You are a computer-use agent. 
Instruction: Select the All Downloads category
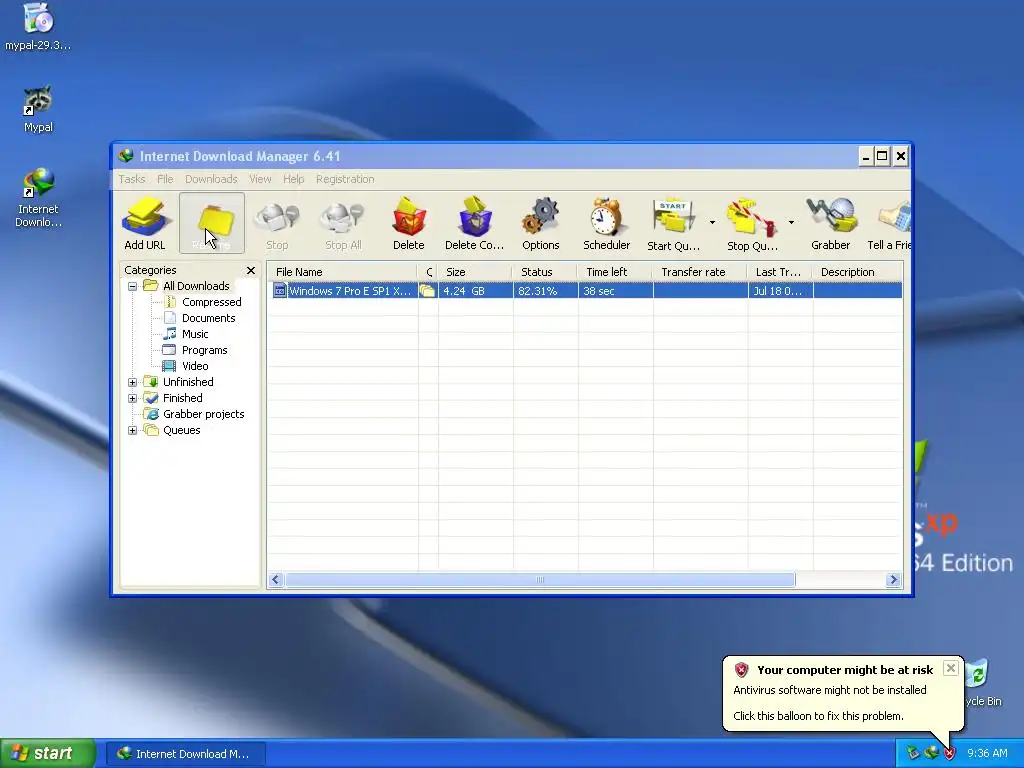196,286
